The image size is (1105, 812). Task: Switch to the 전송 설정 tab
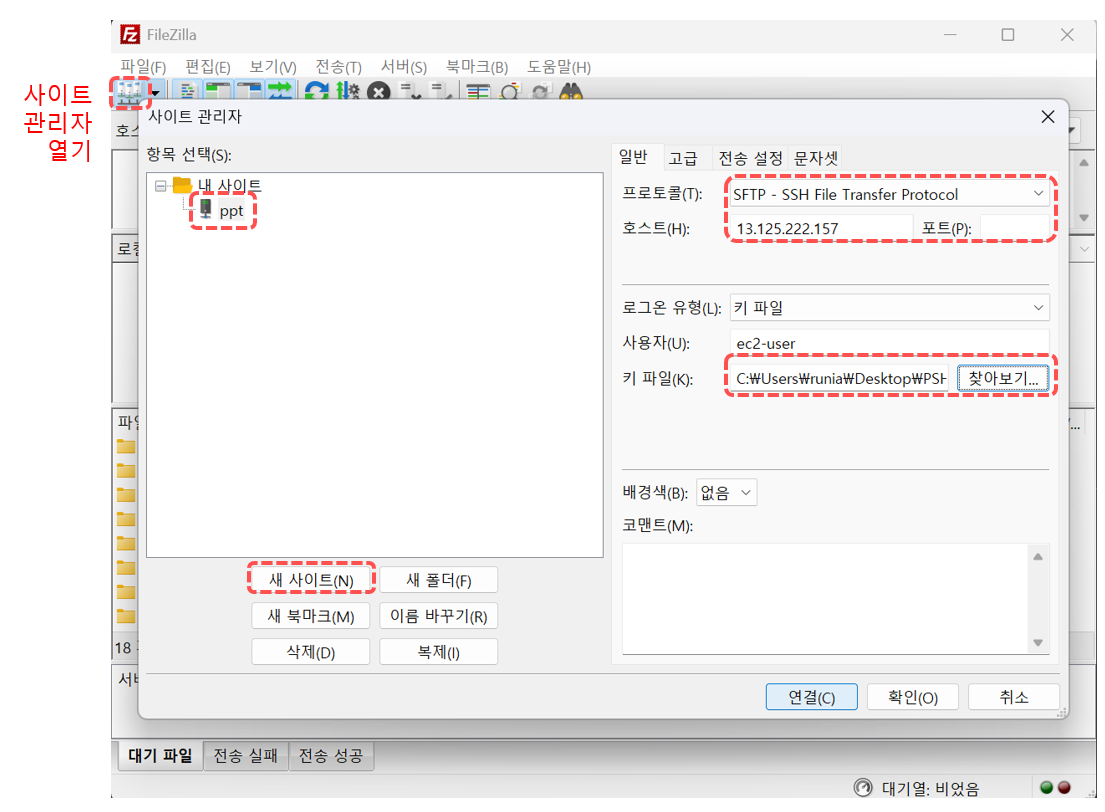(x=750, y=158)
